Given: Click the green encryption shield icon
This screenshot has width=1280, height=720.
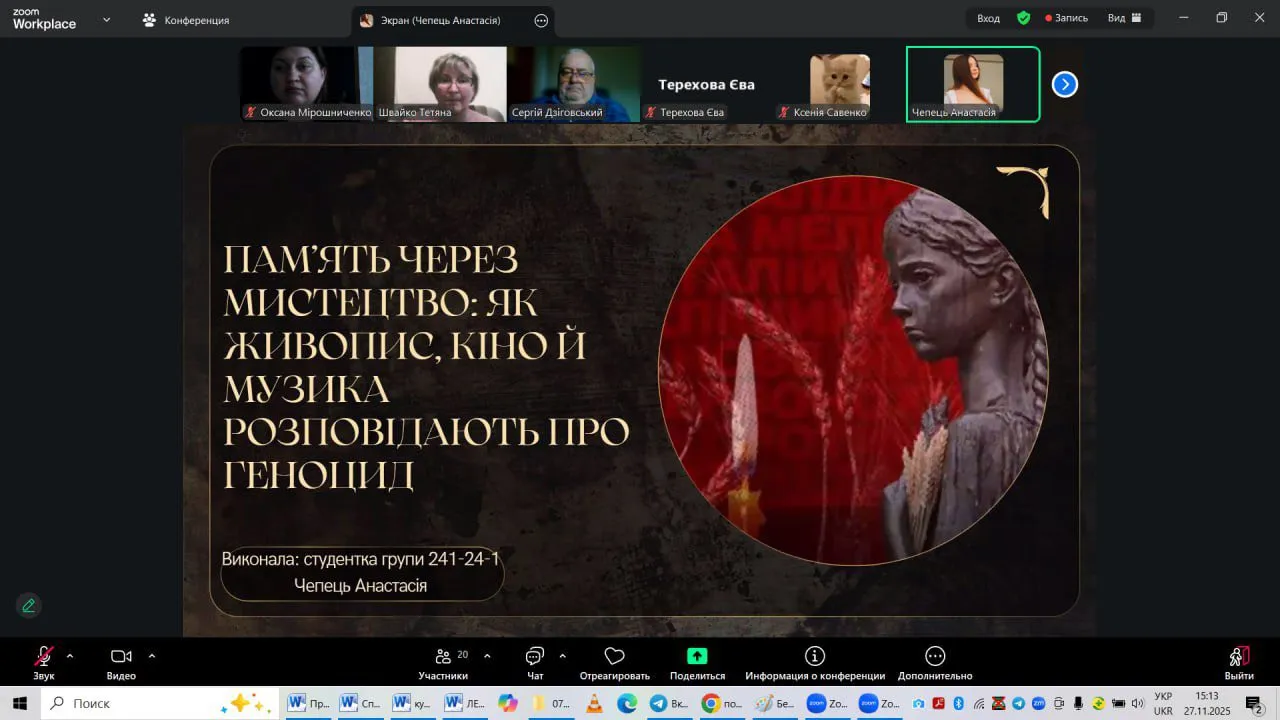Looking at the screenshot, I should [x=1023, y=18].
